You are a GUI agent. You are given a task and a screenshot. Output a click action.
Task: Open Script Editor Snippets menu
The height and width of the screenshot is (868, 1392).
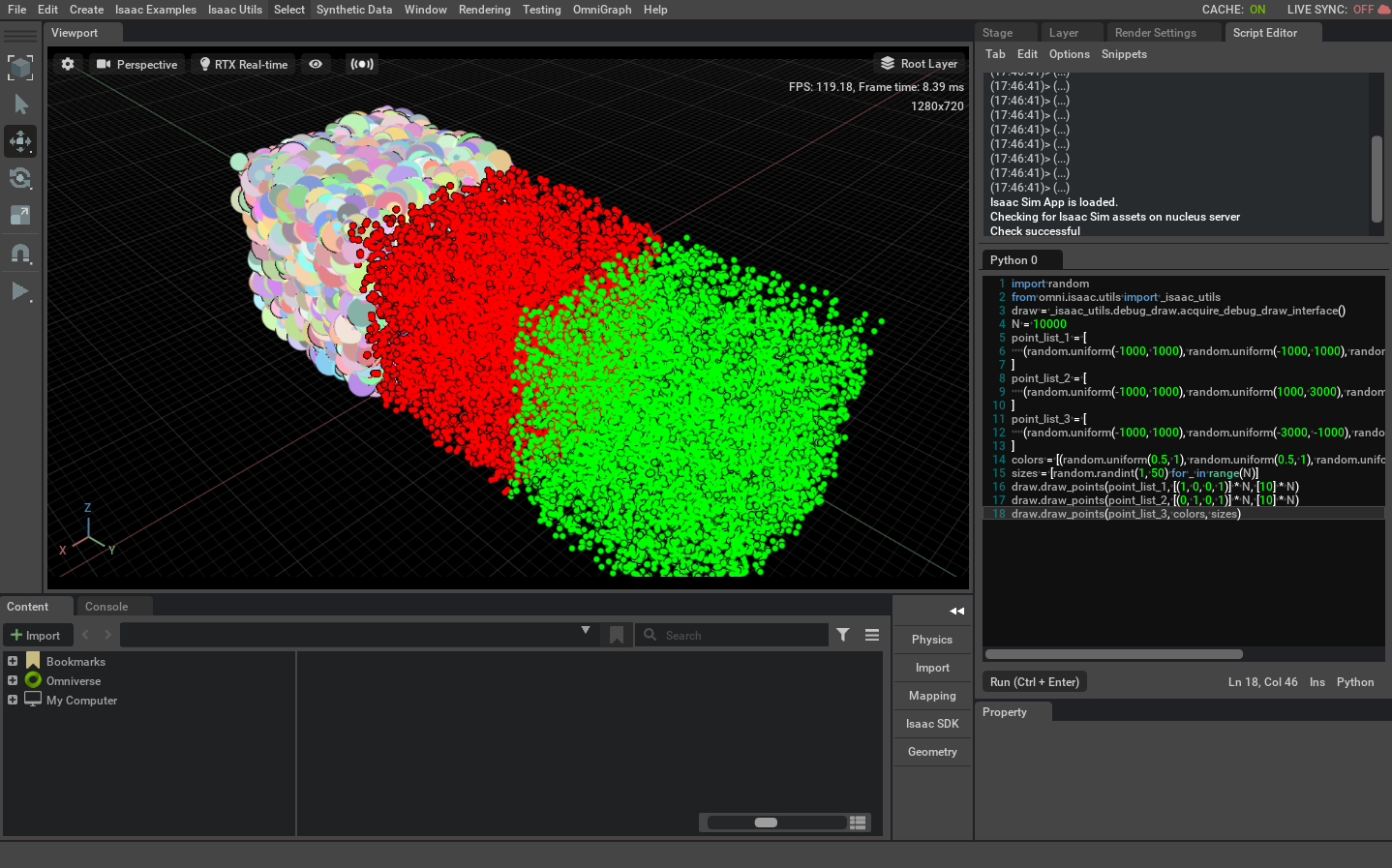1124,54
